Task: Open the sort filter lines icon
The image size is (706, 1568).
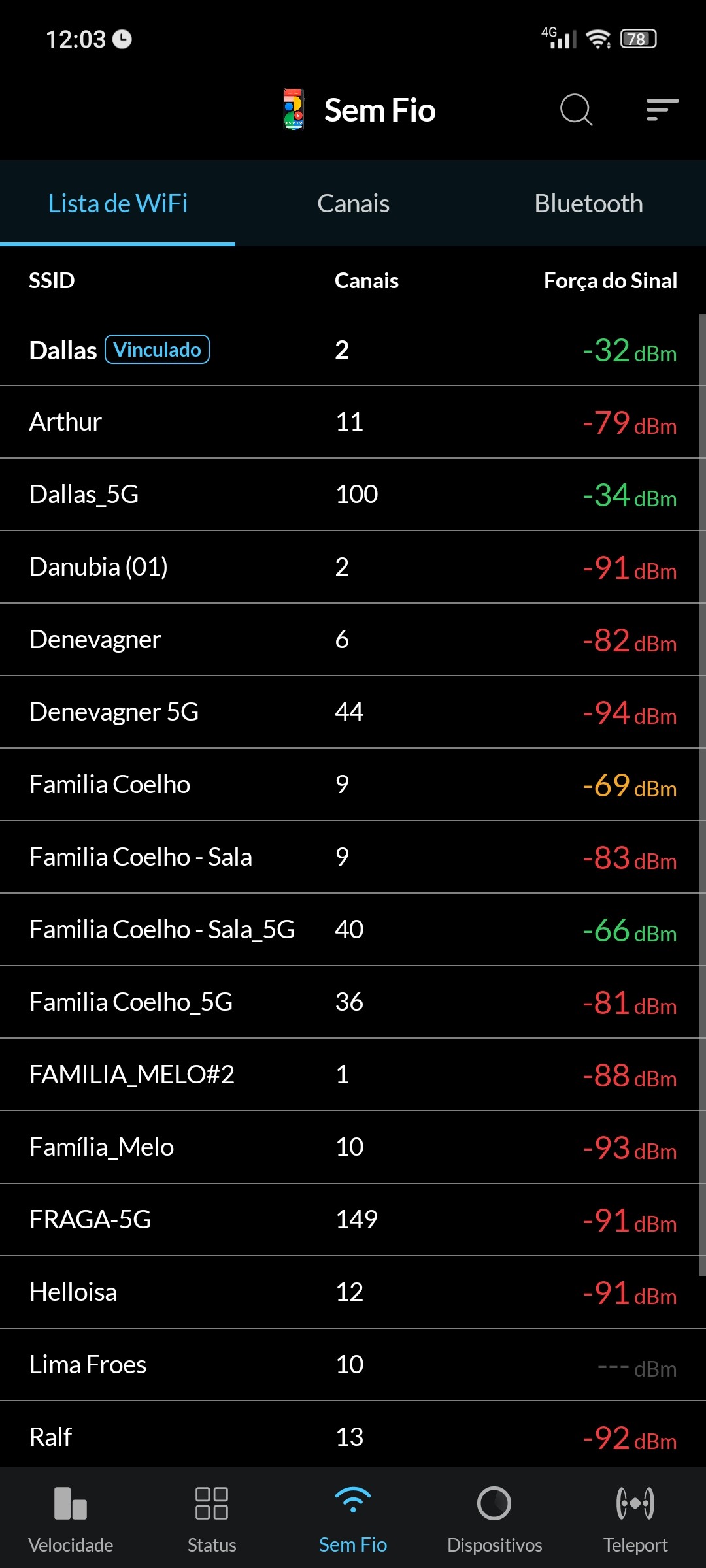Action: (x=662, y=110)
